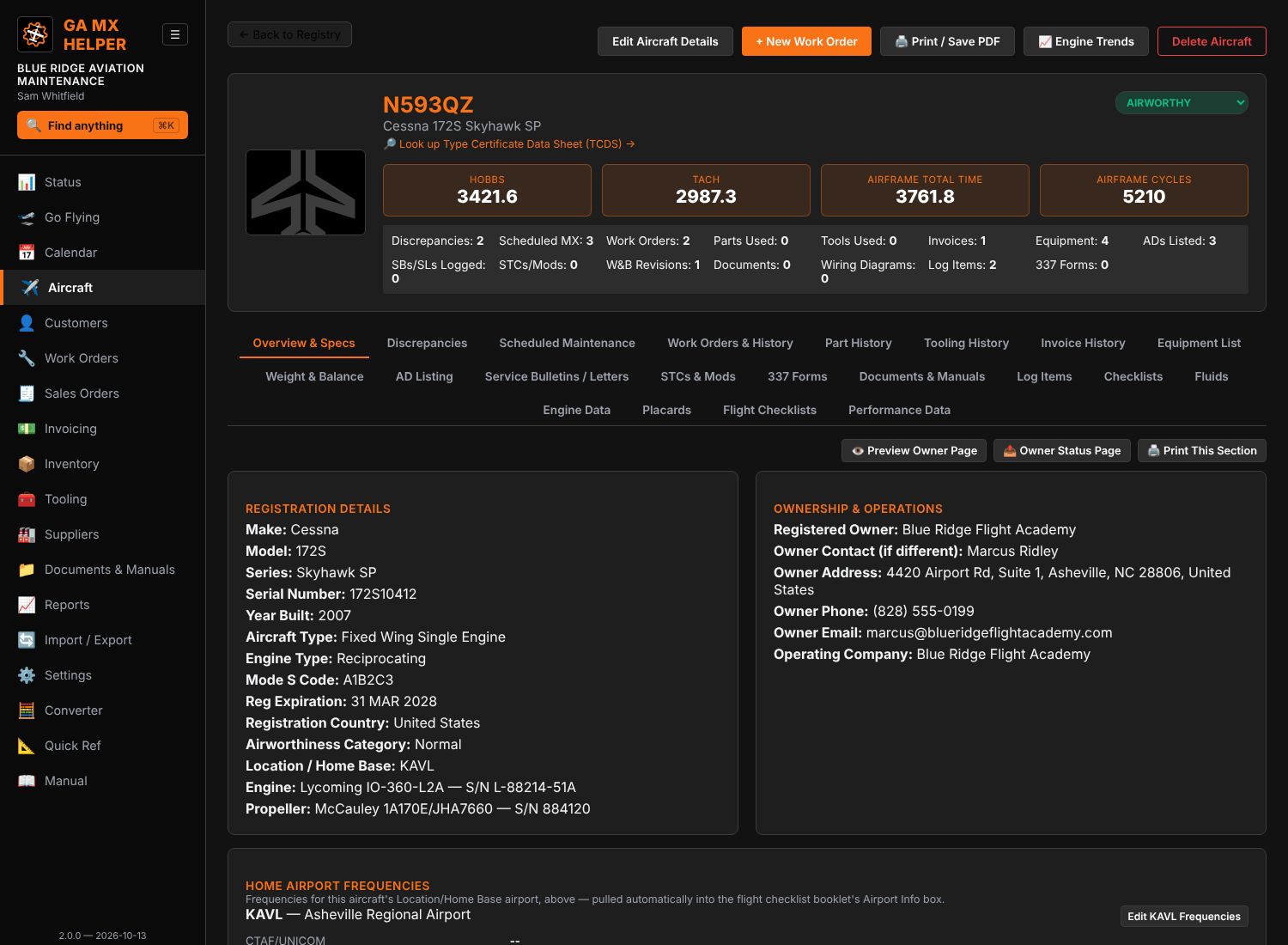The image size is (1288, 945).
Task: Open Go Flying plane icon in sidebar
Action: pos(27,217)
